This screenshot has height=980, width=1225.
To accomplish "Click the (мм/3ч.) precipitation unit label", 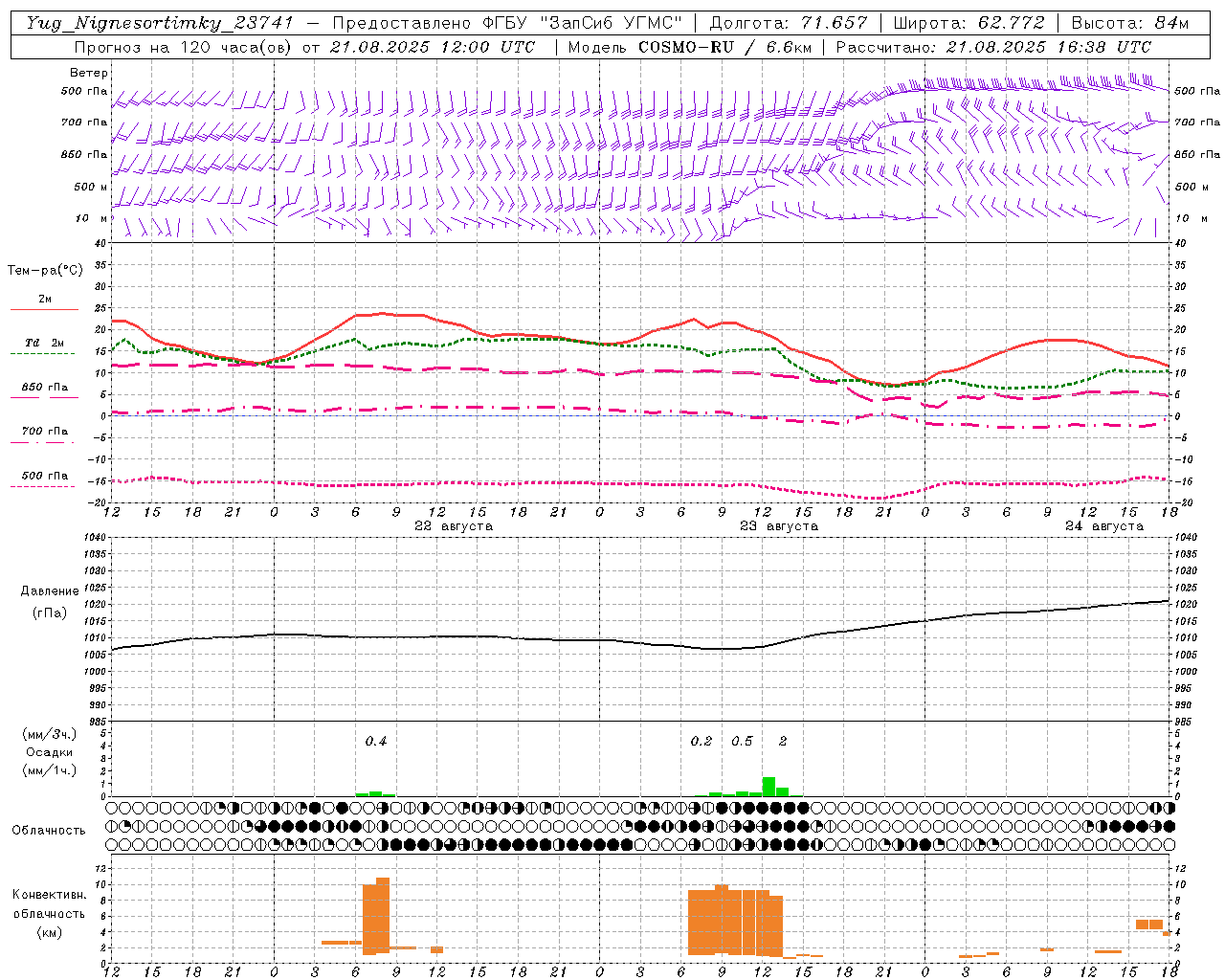I will (49, 735).
